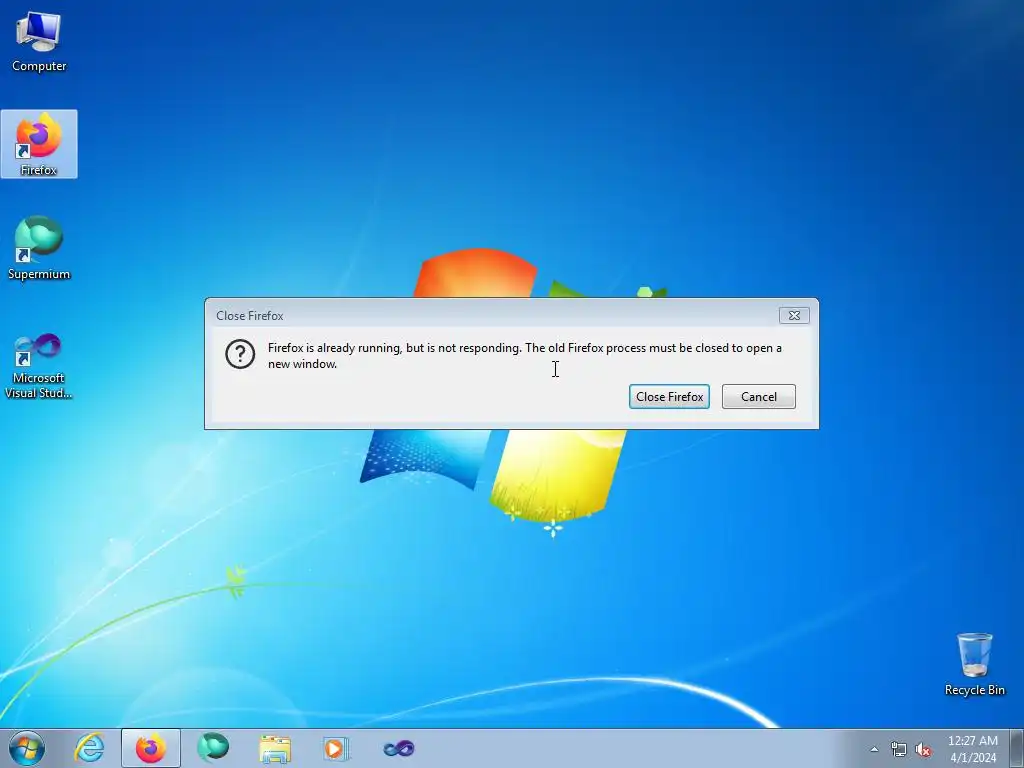
Task: Switch to Firefox in the taskbar
Action: point(151,748)
